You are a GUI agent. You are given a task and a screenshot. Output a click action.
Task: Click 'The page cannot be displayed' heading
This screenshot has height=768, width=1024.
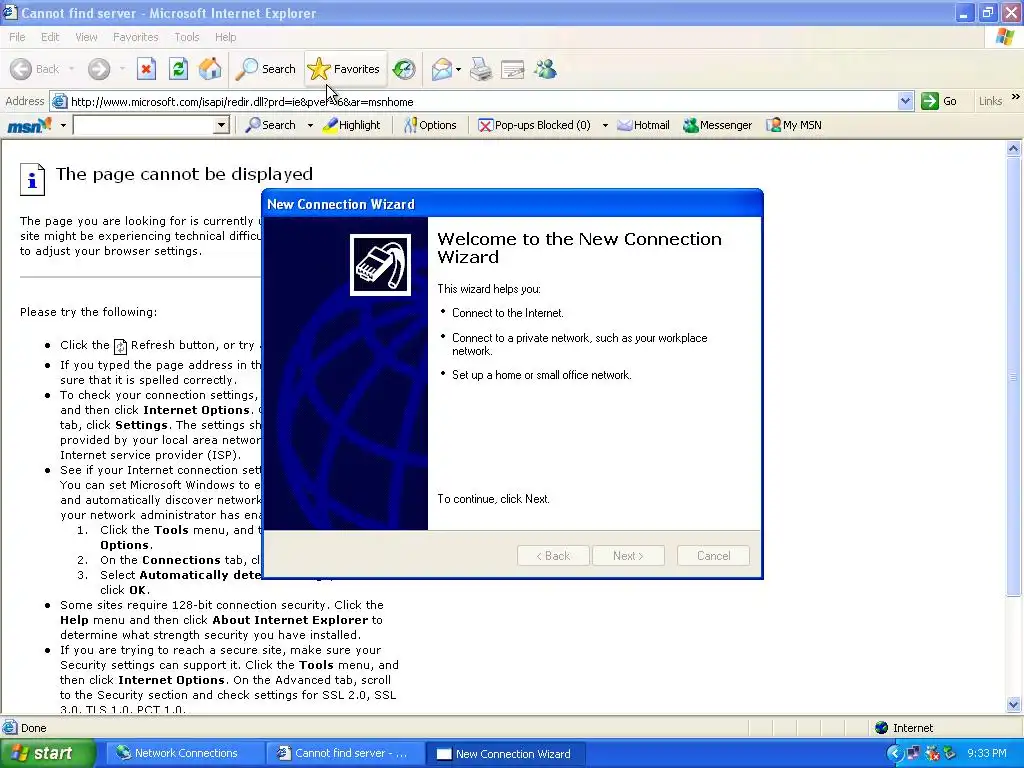tap(184, 174)
